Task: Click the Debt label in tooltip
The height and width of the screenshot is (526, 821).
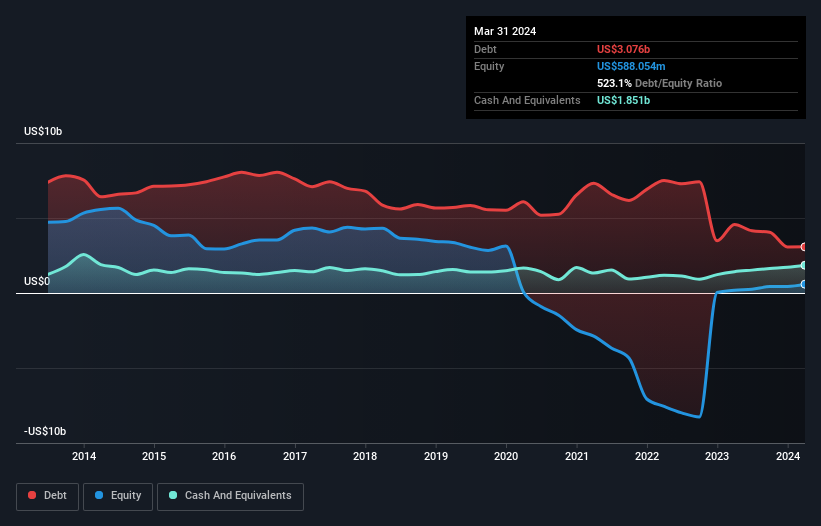Action: tap(485, 49)
